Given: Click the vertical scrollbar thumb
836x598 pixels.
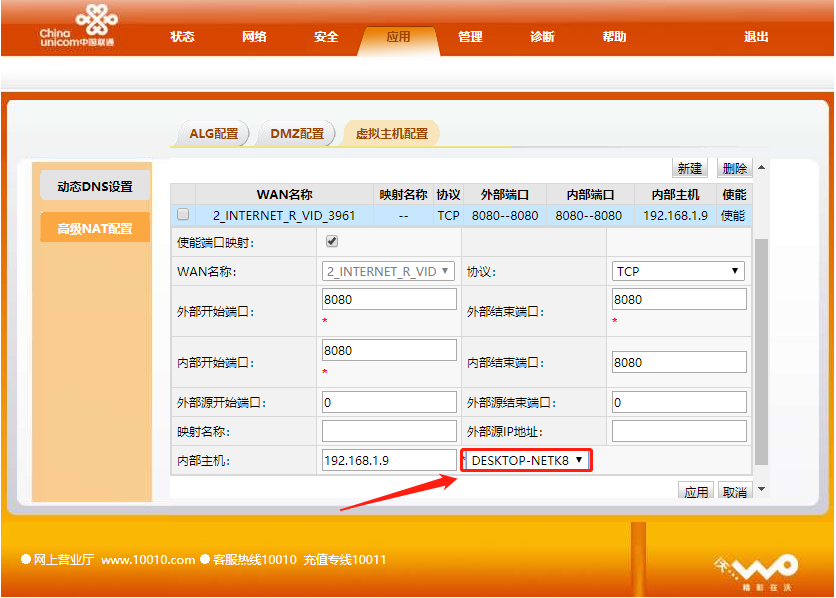Looking at the screenshot, I should (x=761, y=352).
